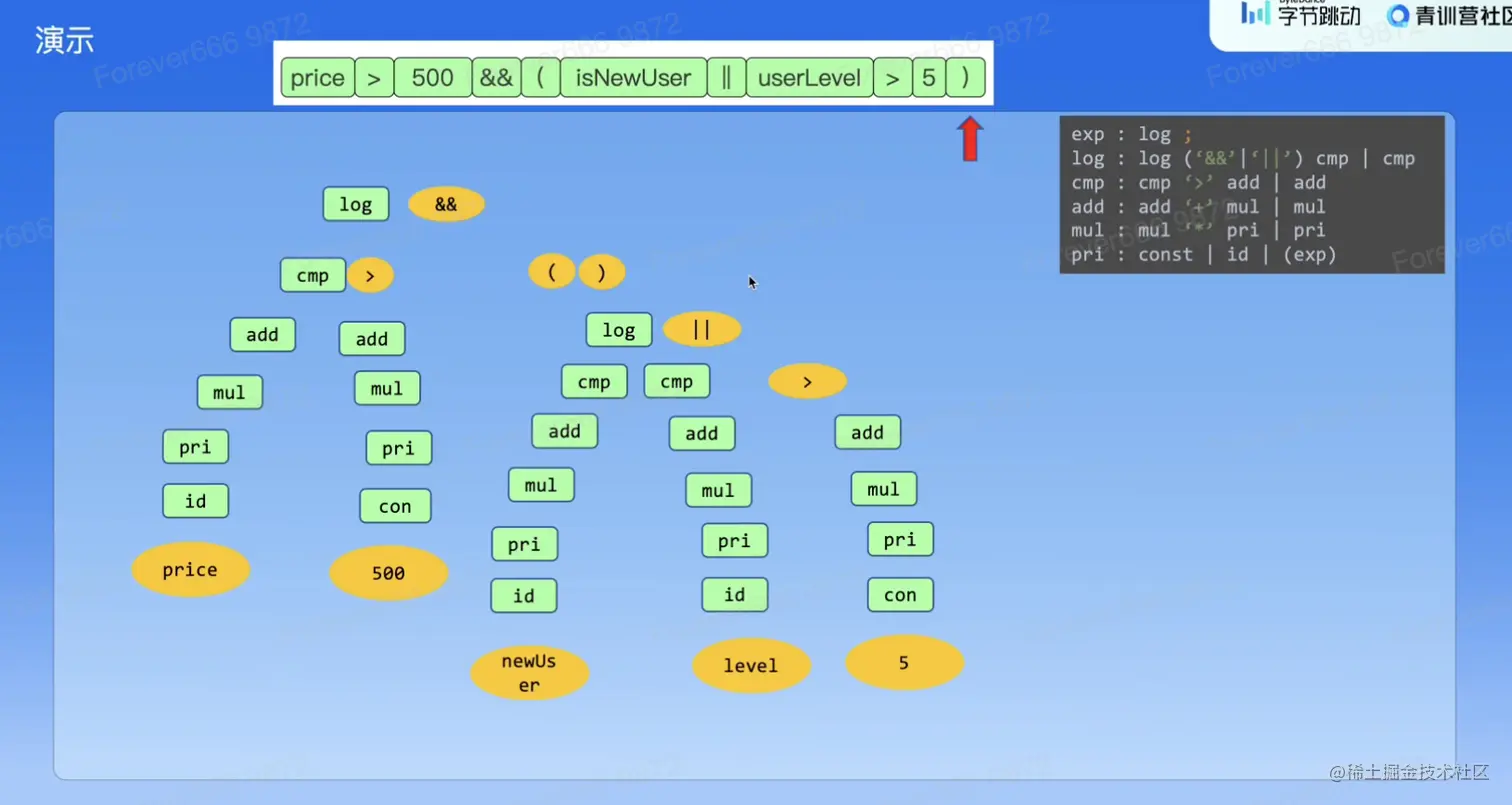This screenshot has height=805, width=1512.
Task: Click the cmp node beside the > oval
Action: [313, 275]
